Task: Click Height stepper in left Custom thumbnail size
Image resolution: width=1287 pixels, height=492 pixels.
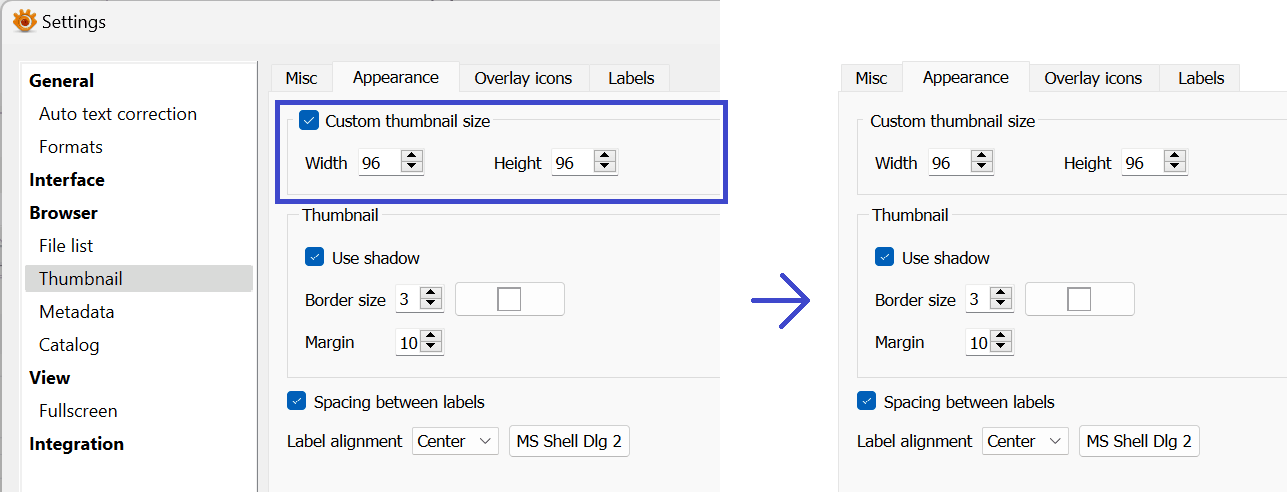Action: (x=604, y=162)
